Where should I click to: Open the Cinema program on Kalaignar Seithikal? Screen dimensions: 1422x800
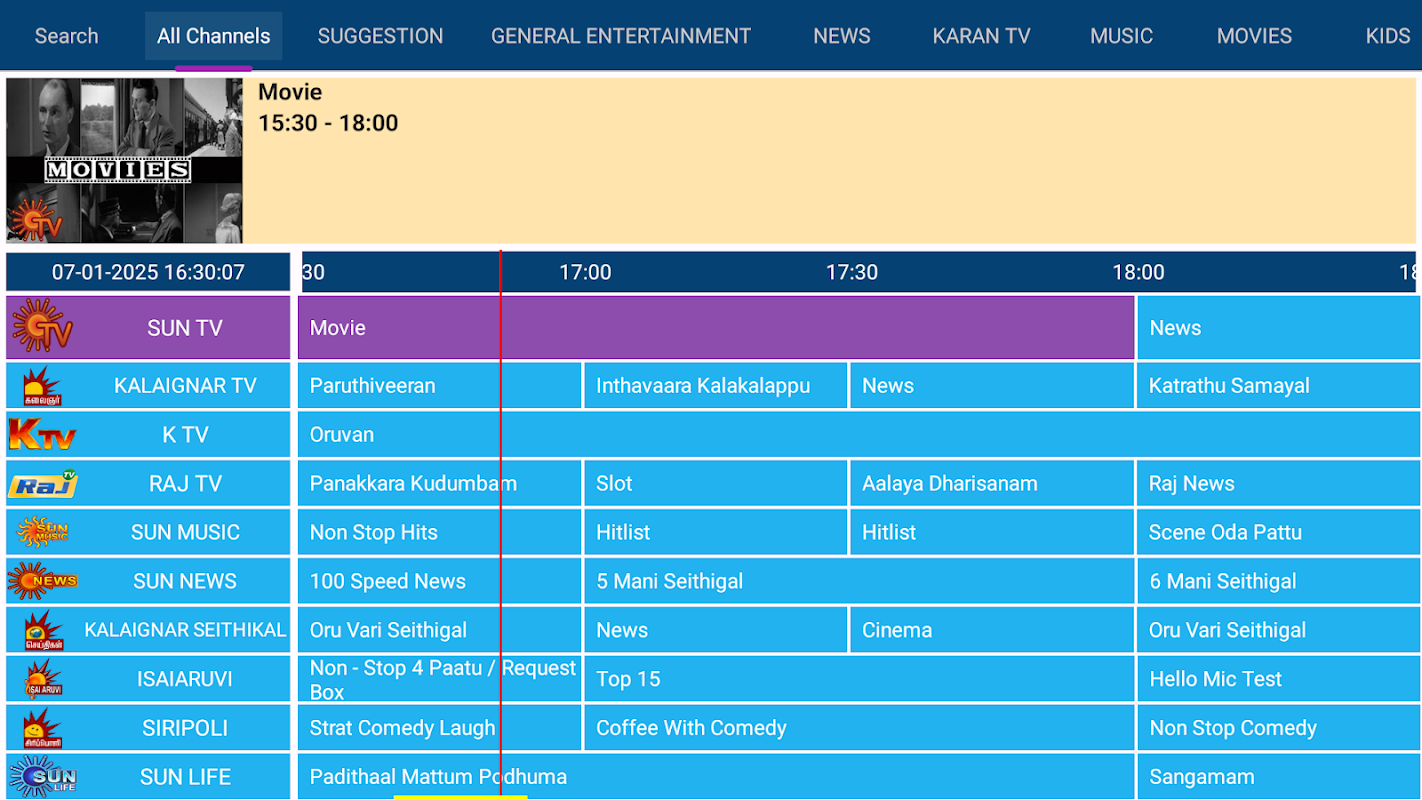(992, 631)
